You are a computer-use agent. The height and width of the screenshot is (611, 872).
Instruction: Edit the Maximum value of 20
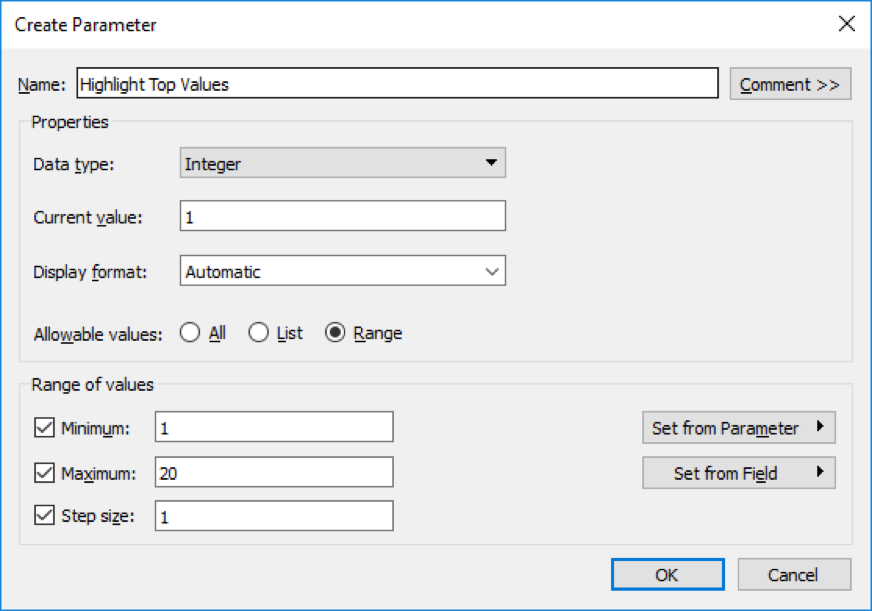[273, 471]
